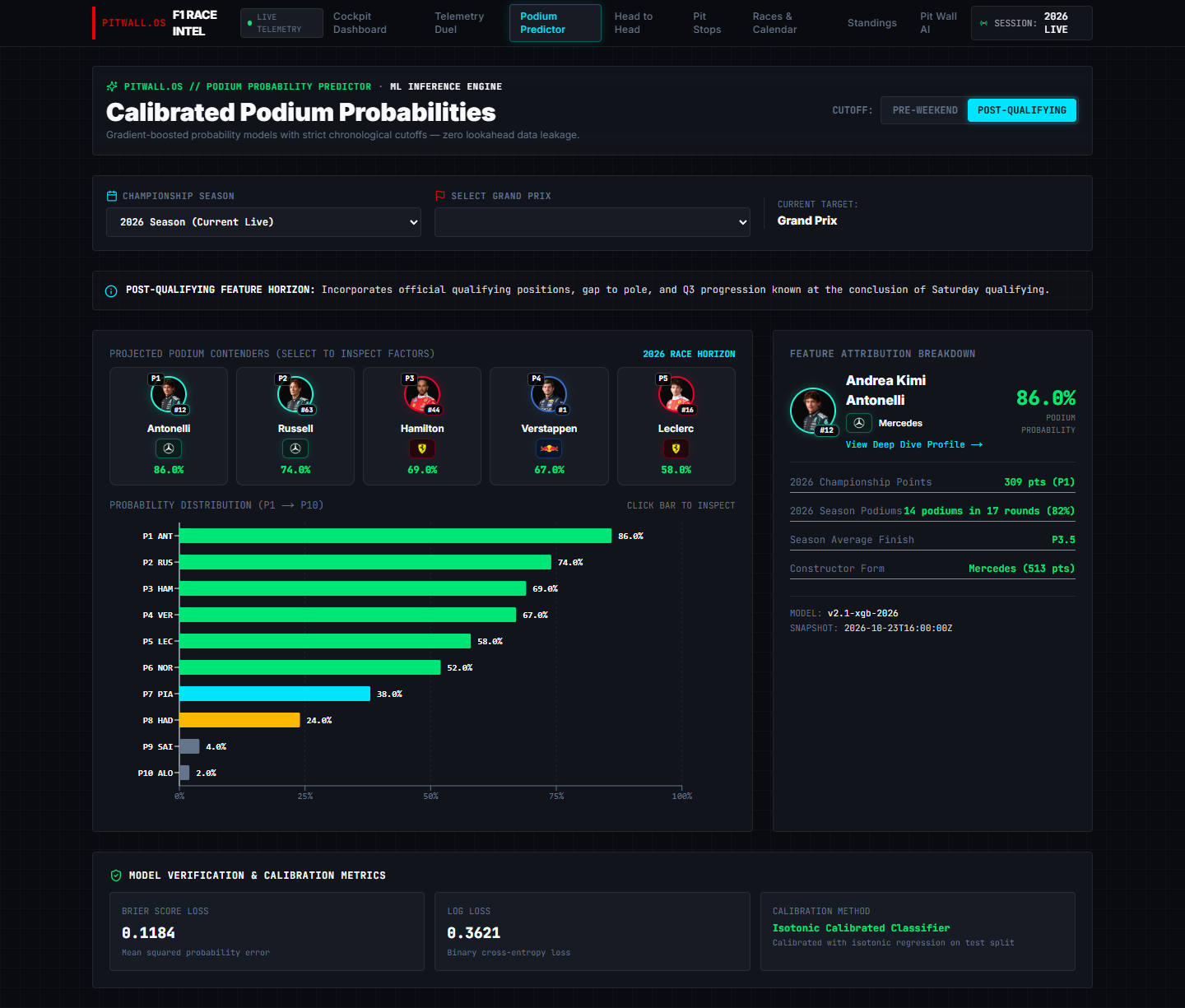
Task: Inspect the P10 ALO probability bar
Action: tap(184, 773)
